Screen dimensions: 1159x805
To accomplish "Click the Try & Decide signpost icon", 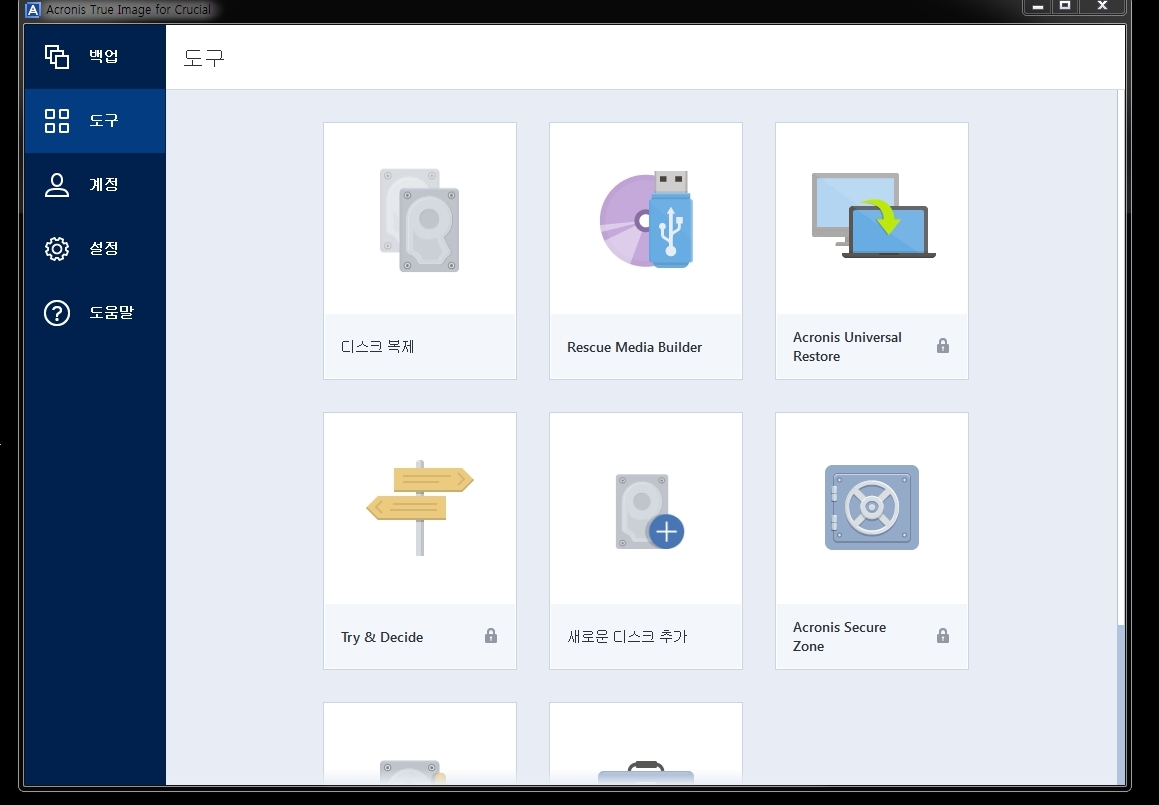I will (420, 508).
